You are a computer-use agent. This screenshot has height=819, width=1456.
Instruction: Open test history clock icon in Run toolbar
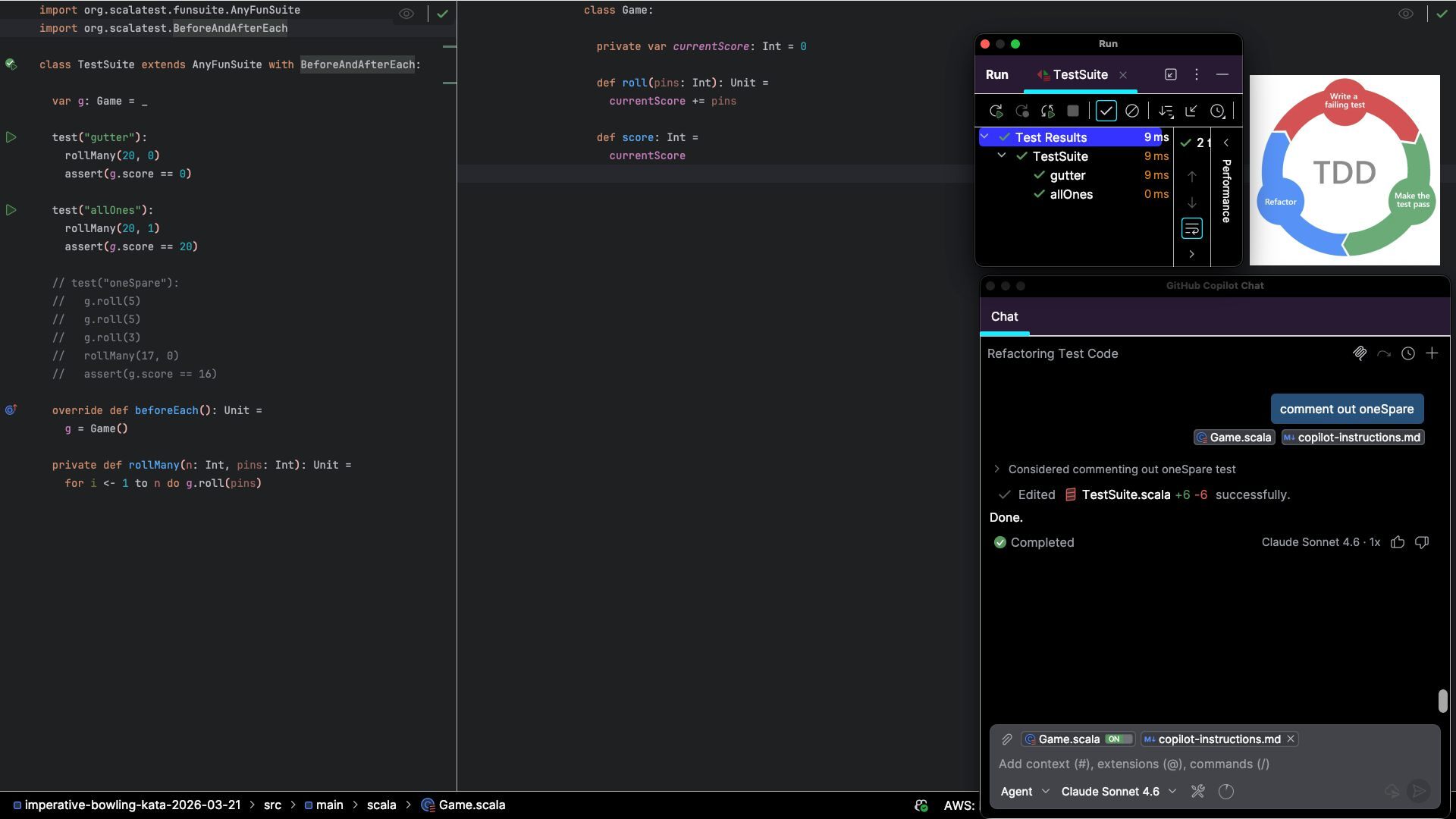point(1217,111)
